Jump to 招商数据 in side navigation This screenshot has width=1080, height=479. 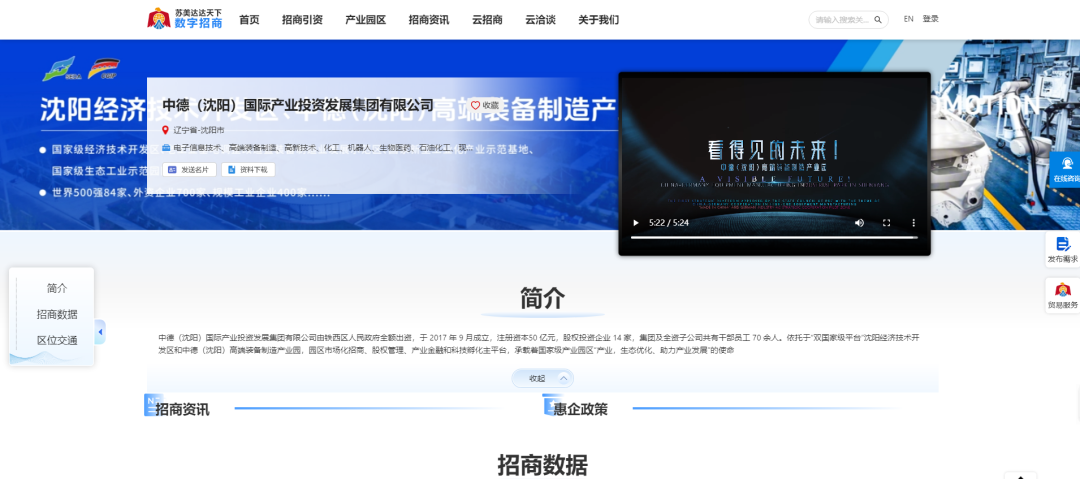(x=57, y=314)
